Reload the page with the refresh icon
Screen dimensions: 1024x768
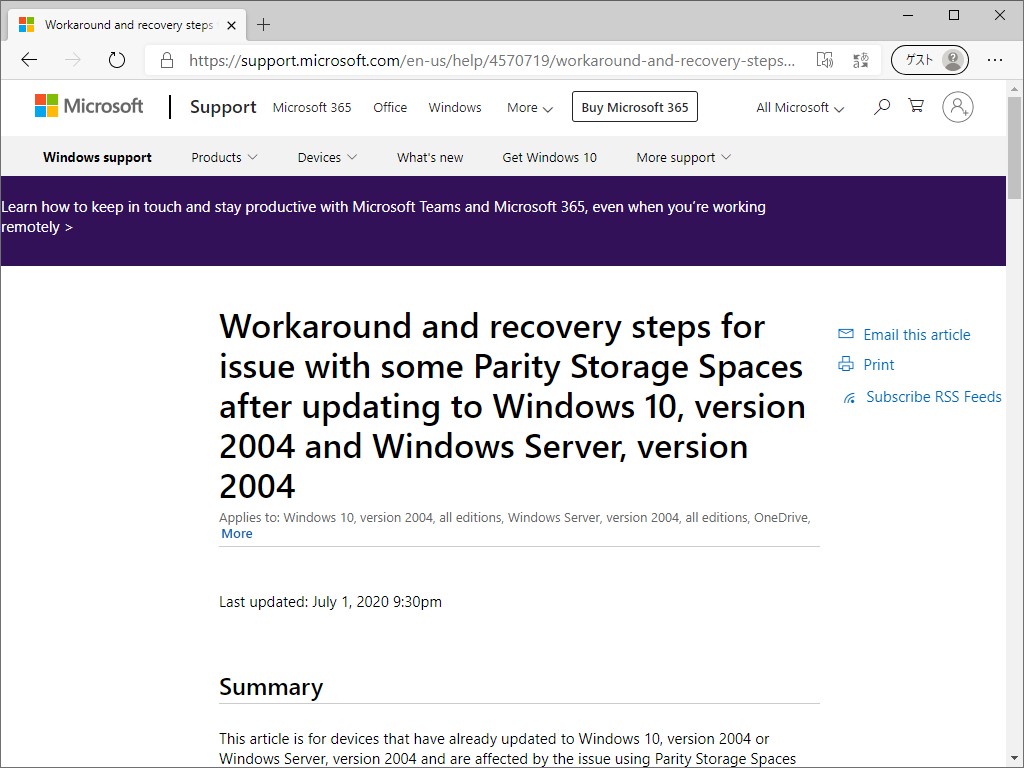[116, 60]
